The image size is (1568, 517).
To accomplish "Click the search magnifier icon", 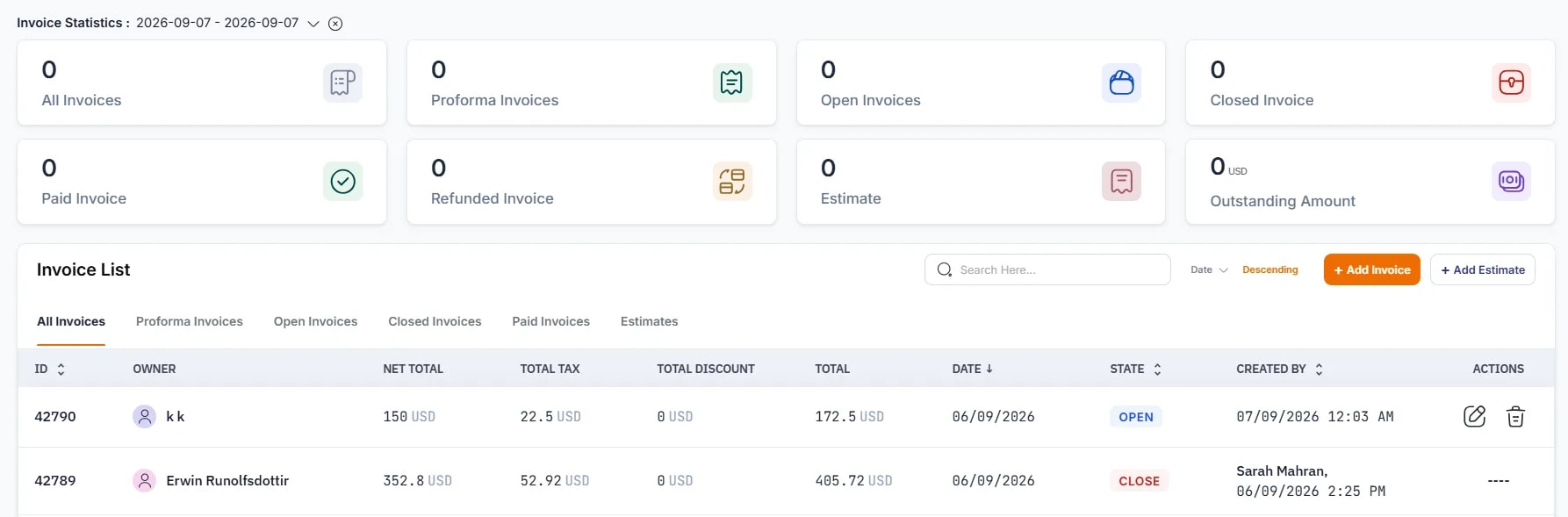I will pyautogui.click(x=945, y=269).
